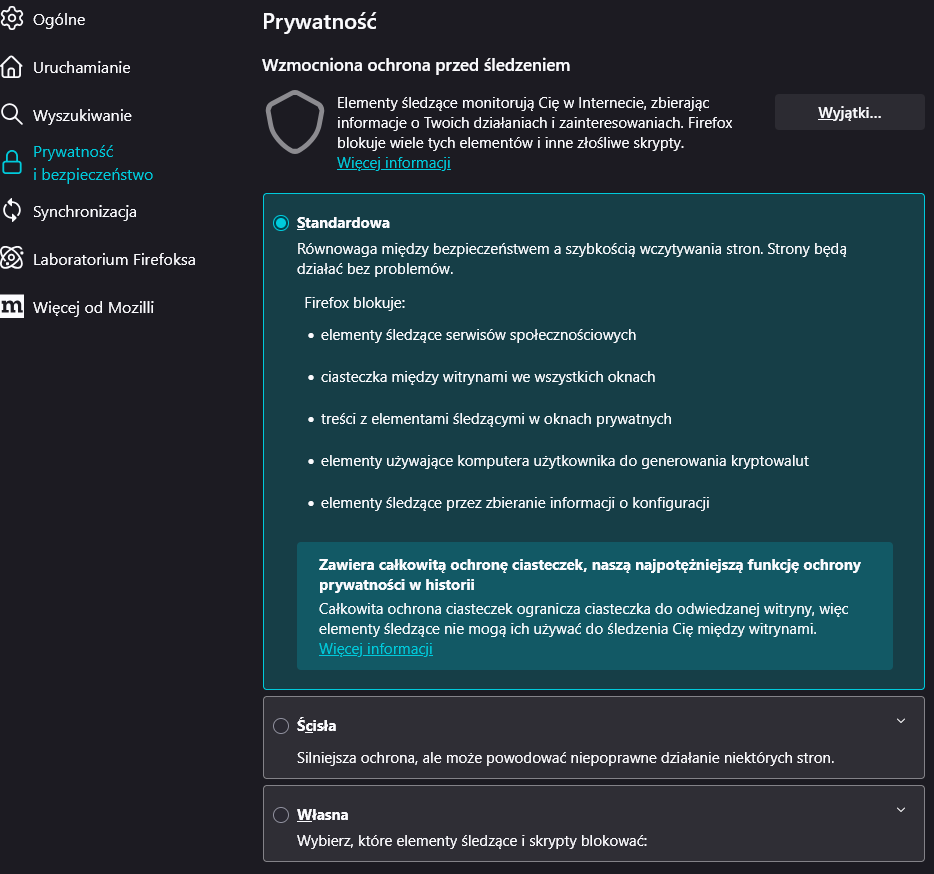Select the Własna protection radio button

(281, 815)
